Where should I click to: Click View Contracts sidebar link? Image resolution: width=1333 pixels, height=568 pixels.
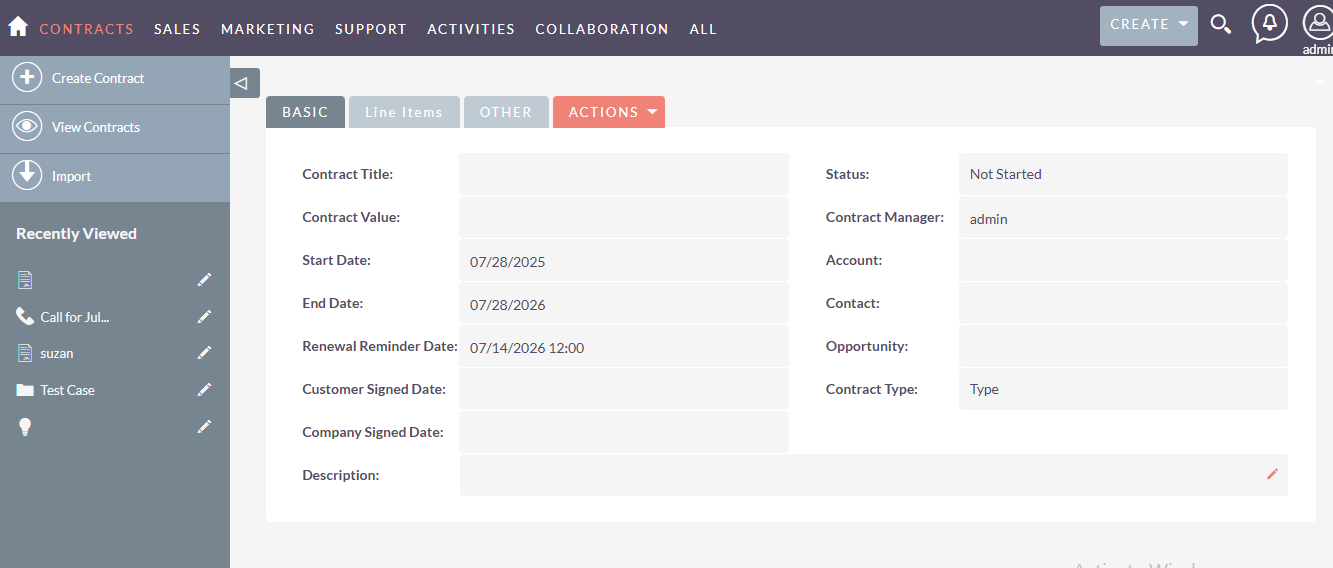(96, 127)
